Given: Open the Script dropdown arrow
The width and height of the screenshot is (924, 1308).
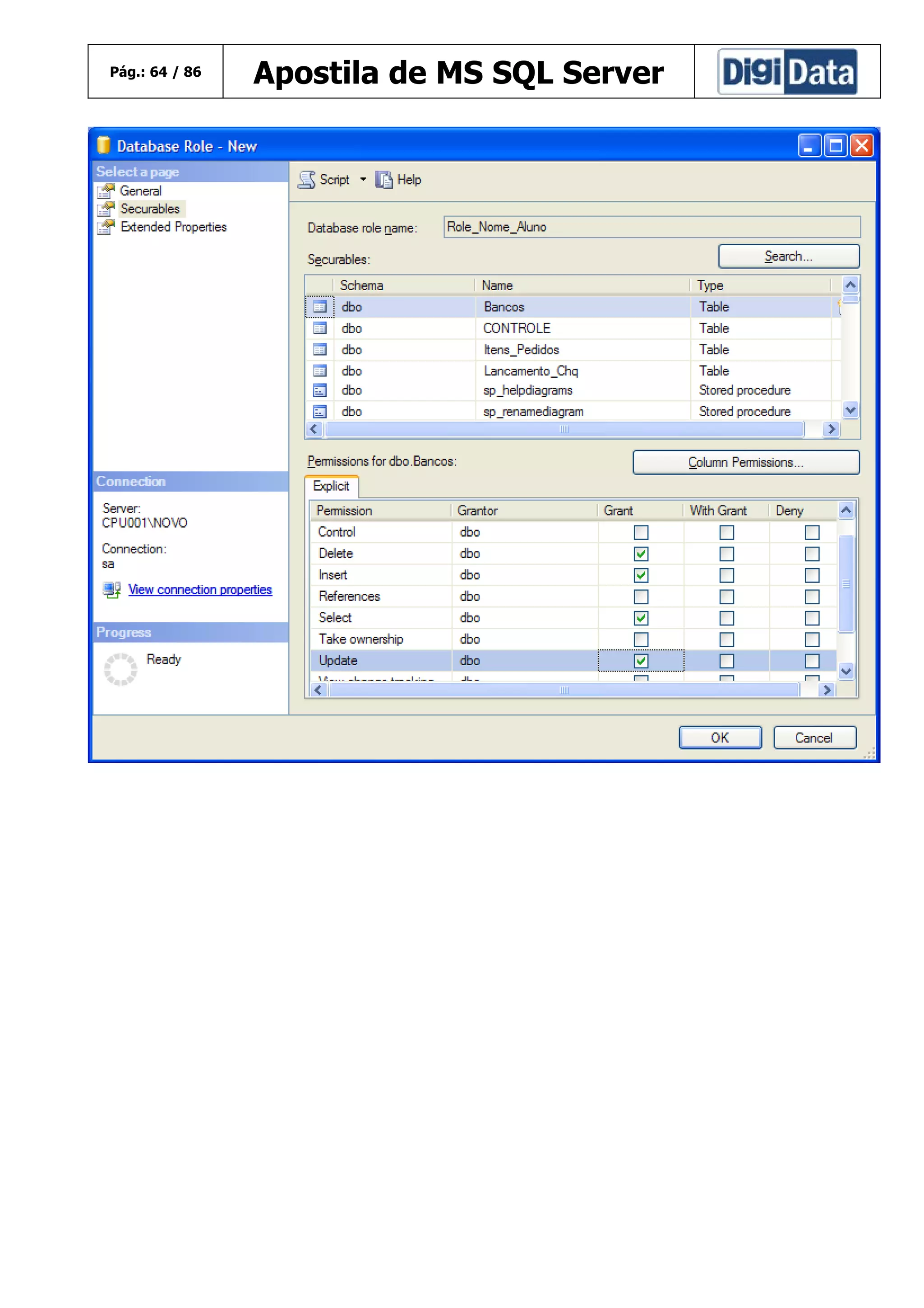Looking at the screenshot, I should [363, 180].
